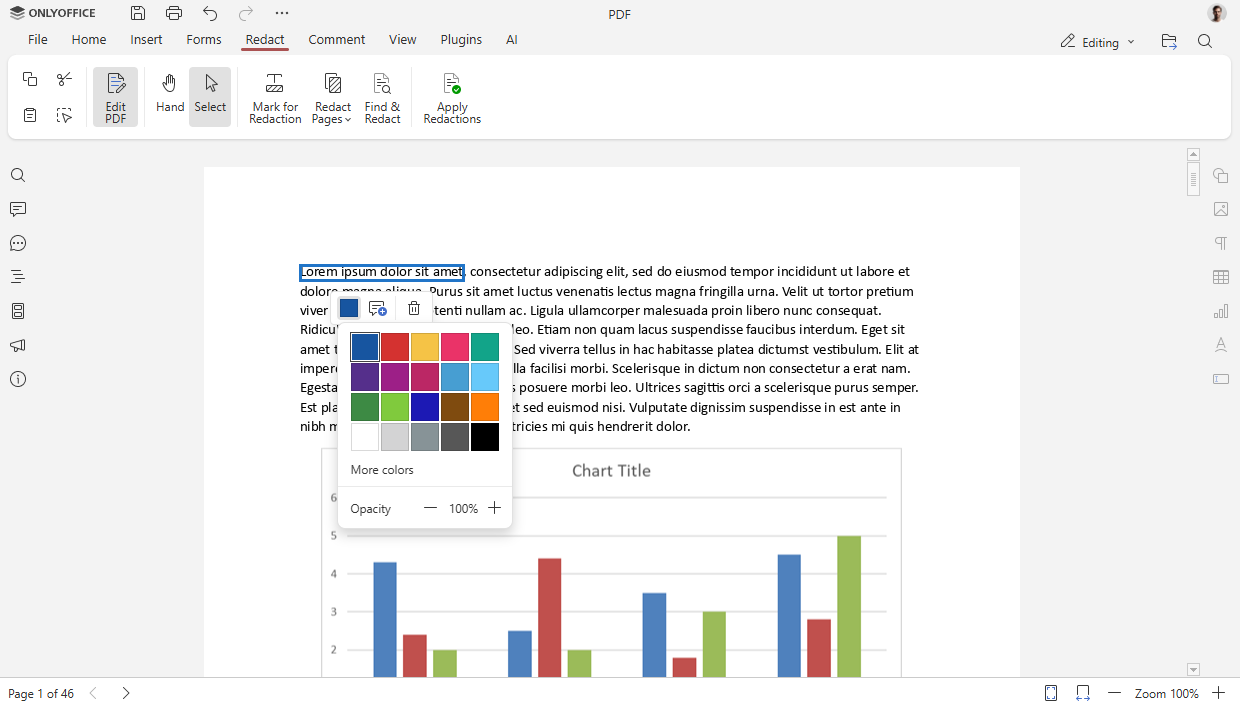Screen dimensions: 1240x708
Task: Open the Search panel in the left sidebar
Action: point(17,175)
